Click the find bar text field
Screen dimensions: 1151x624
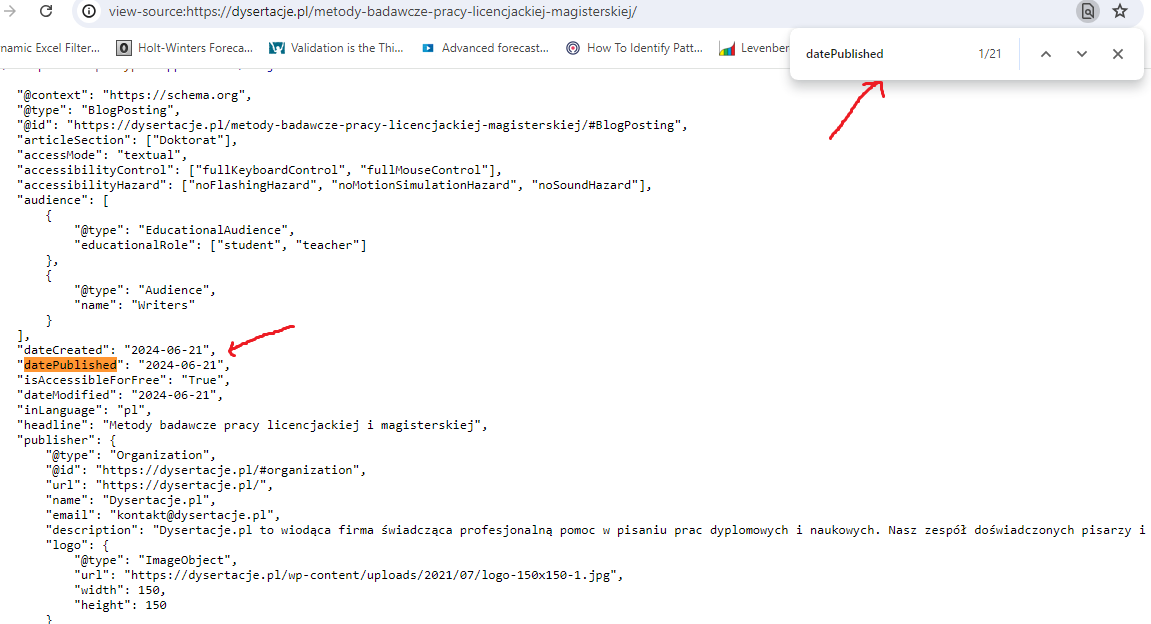880,54
